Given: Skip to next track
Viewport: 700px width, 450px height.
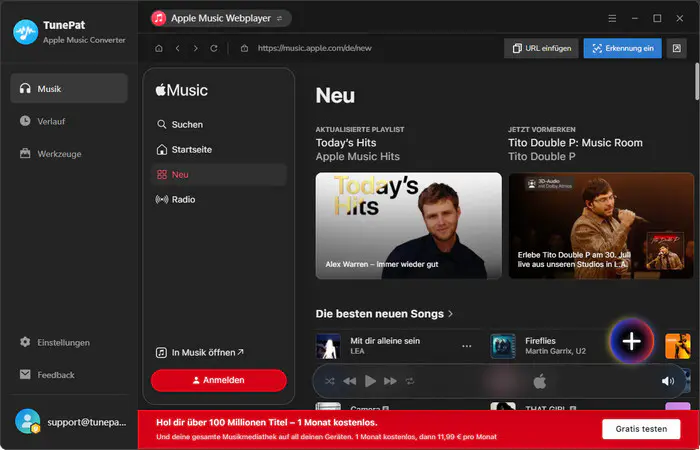Looking at the screenshot, I should click(x=390, y=381).
